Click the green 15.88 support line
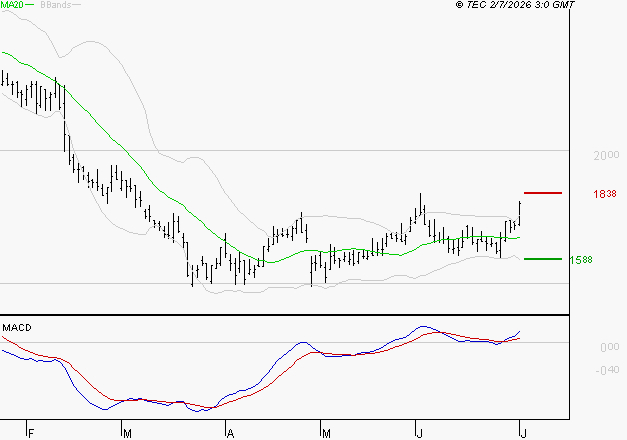 [x=543, y=259]
